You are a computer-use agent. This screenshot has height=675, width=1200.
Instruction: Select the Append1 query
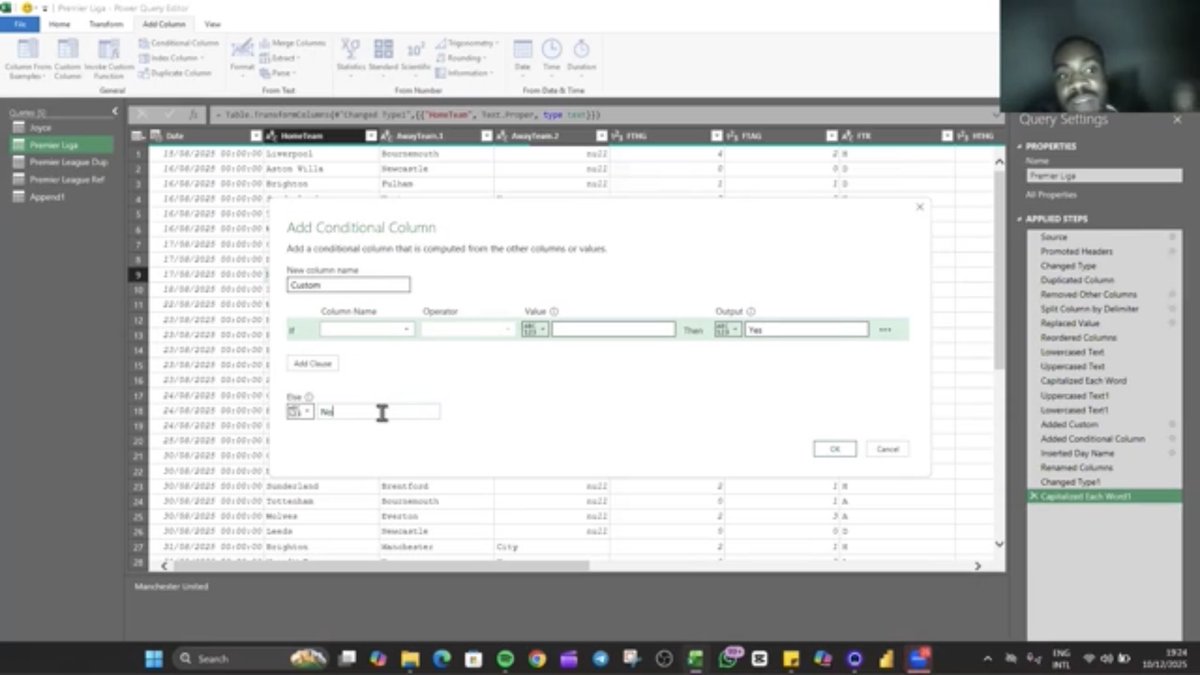click(x=62, y=196)
